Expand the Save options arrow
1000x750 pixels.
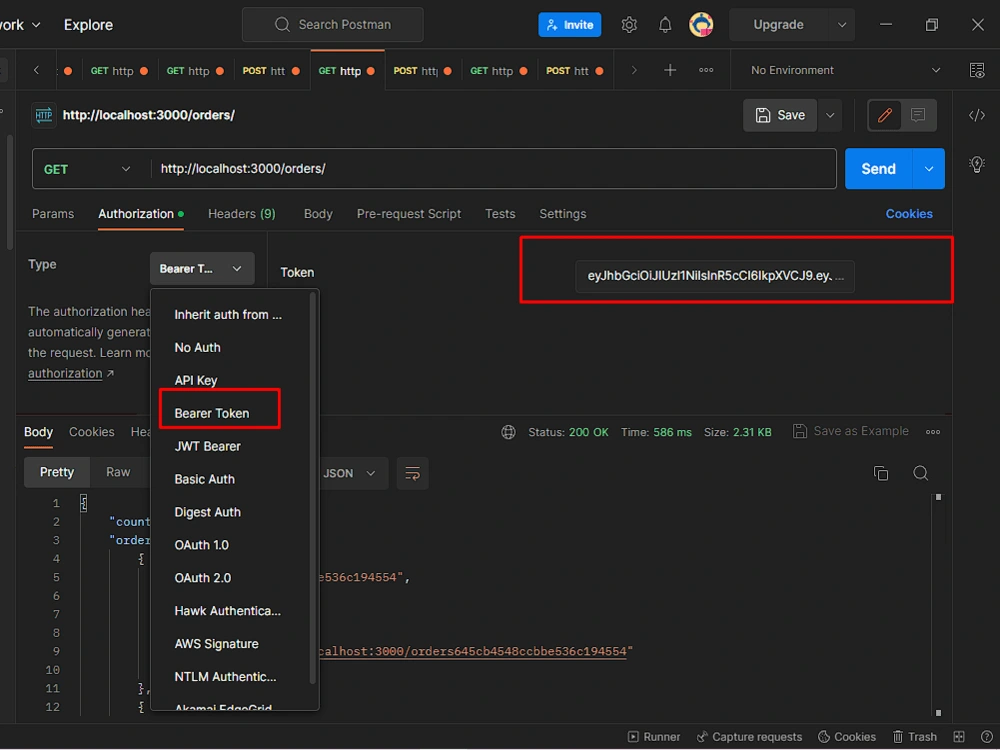click(830, 115)
